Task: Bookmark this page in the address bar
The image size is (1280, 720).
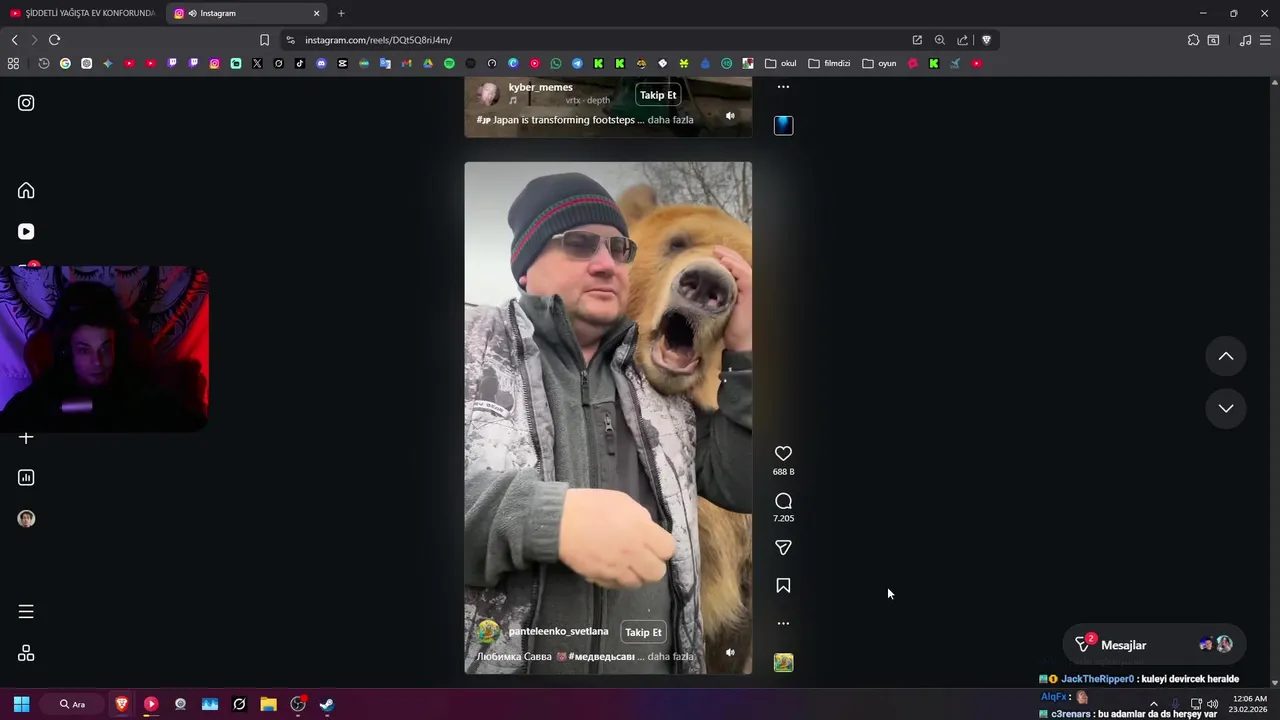Action: coord(264,40)
